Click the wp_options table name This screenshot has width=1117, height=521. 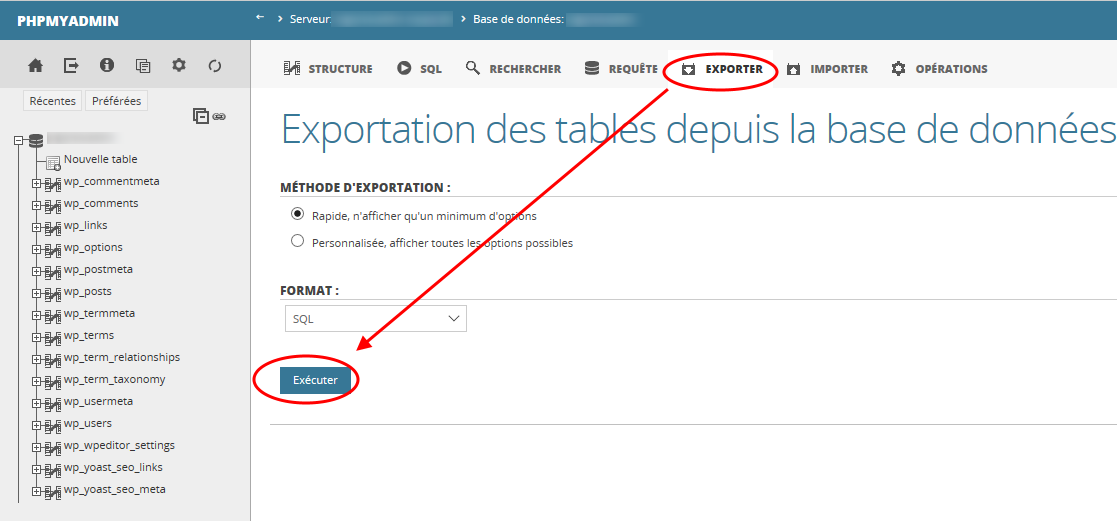(x=93, y=248)
